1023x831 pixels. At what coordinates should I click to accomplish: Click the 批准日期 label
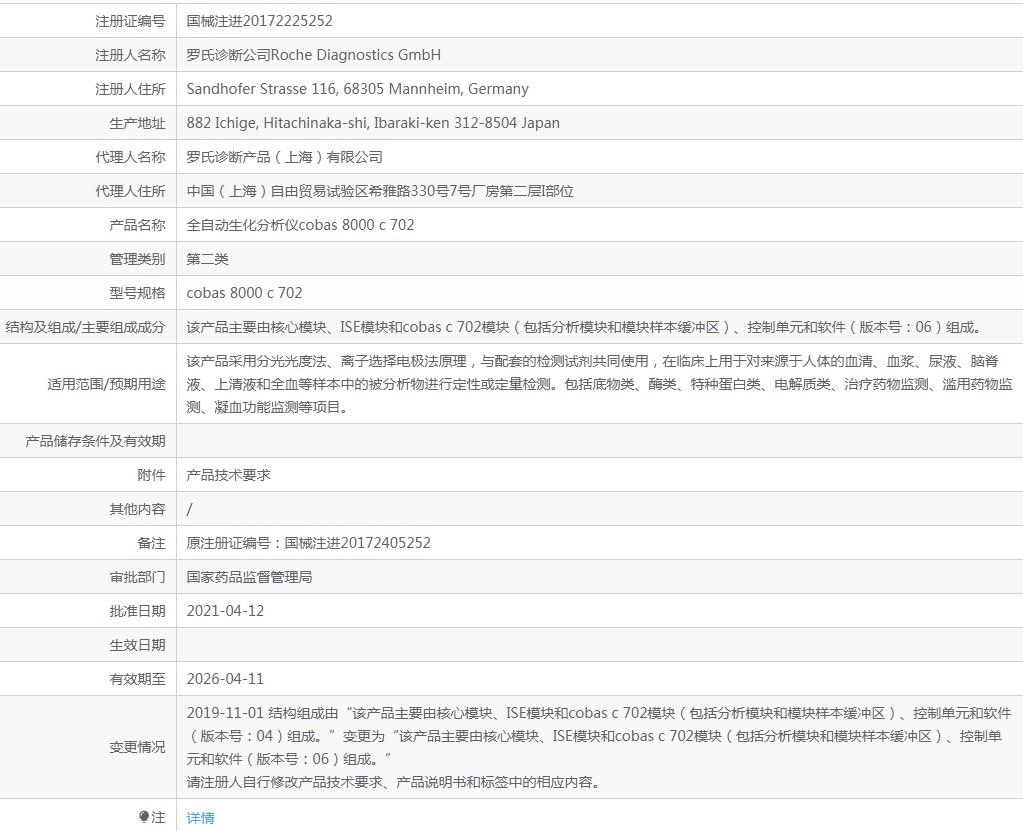tap(138, 611)
